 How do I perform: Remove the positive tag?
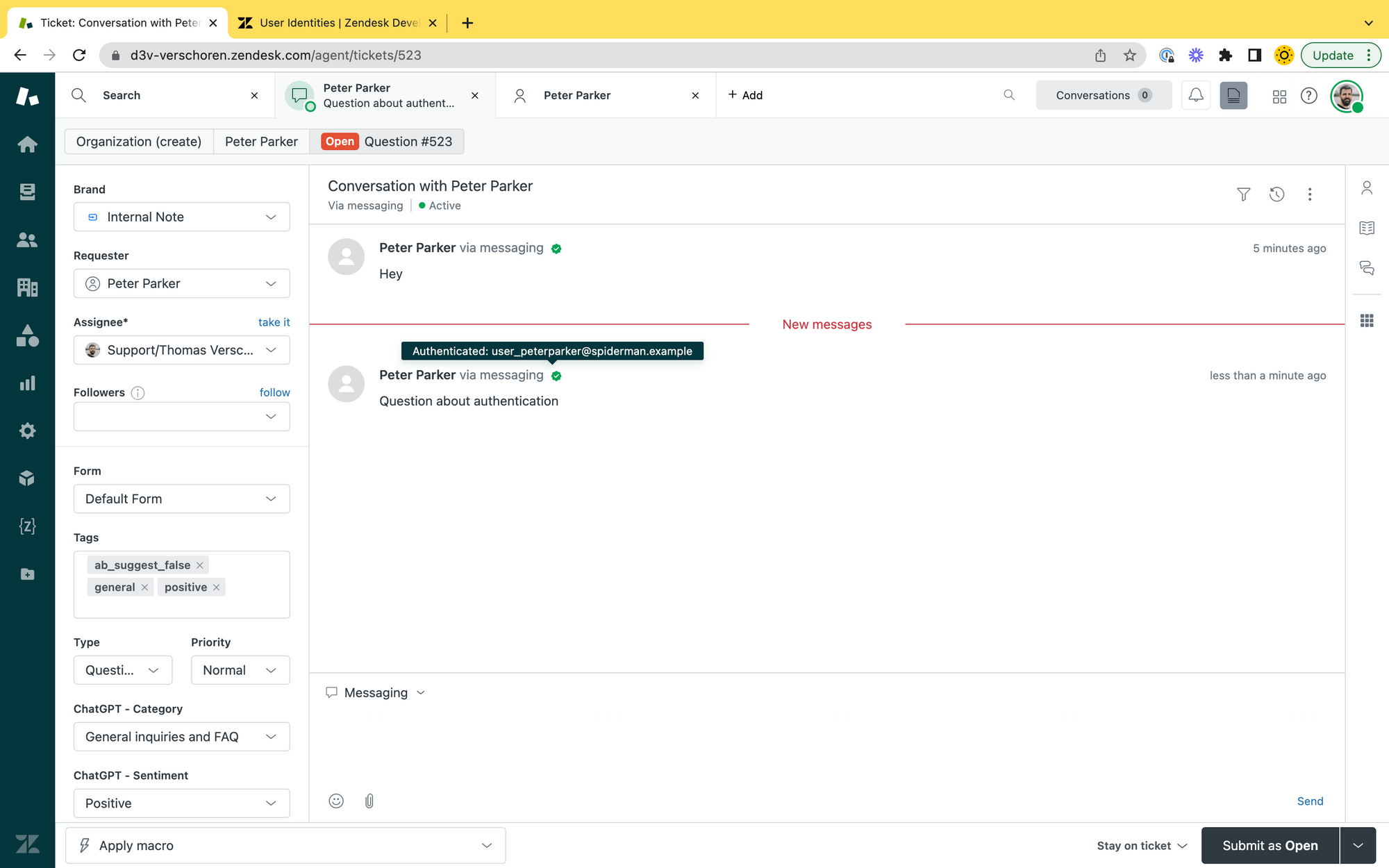pos(217,587)
